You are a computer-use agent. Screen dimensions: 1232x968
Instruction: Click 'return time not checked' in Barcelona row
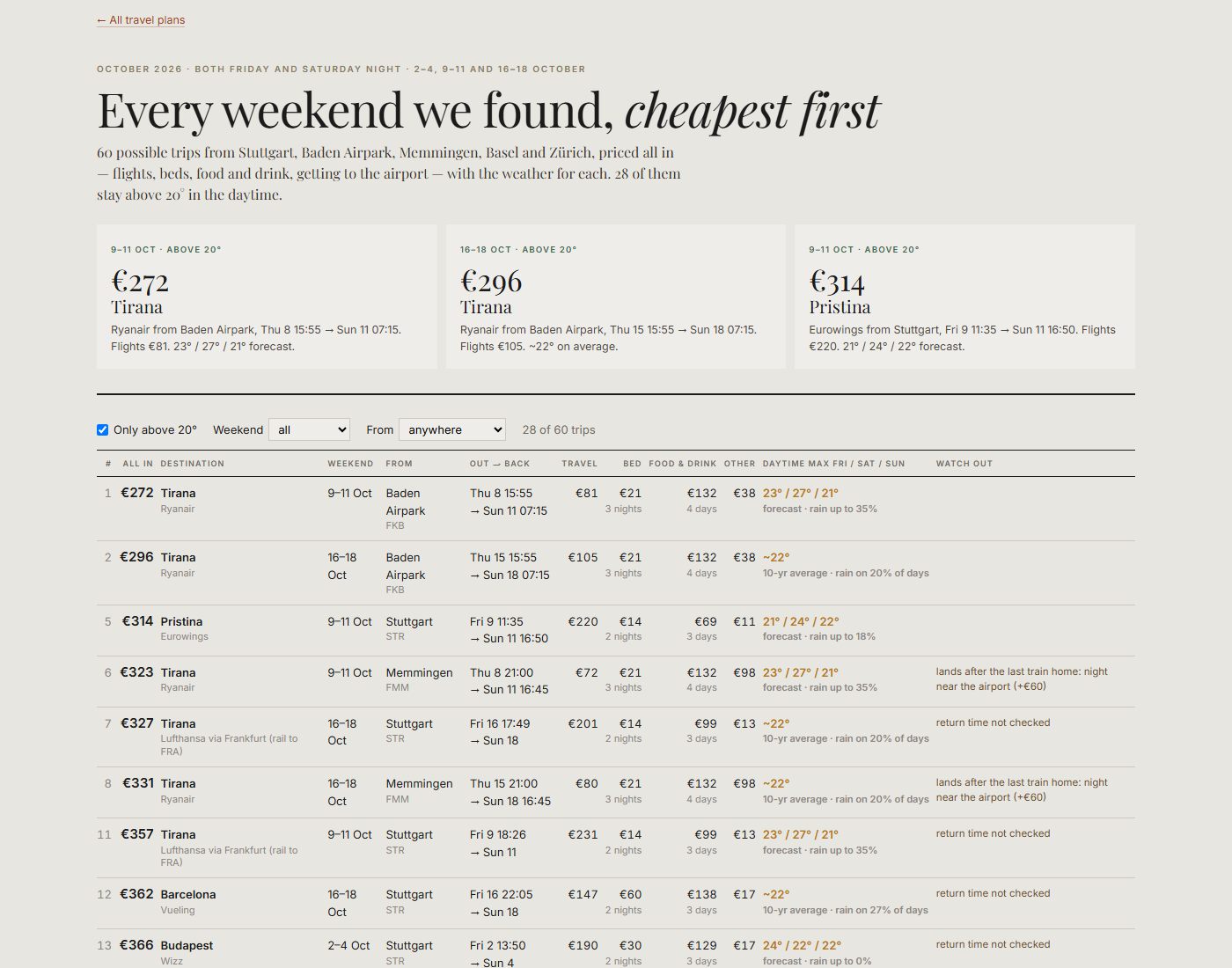pos(994,893)
